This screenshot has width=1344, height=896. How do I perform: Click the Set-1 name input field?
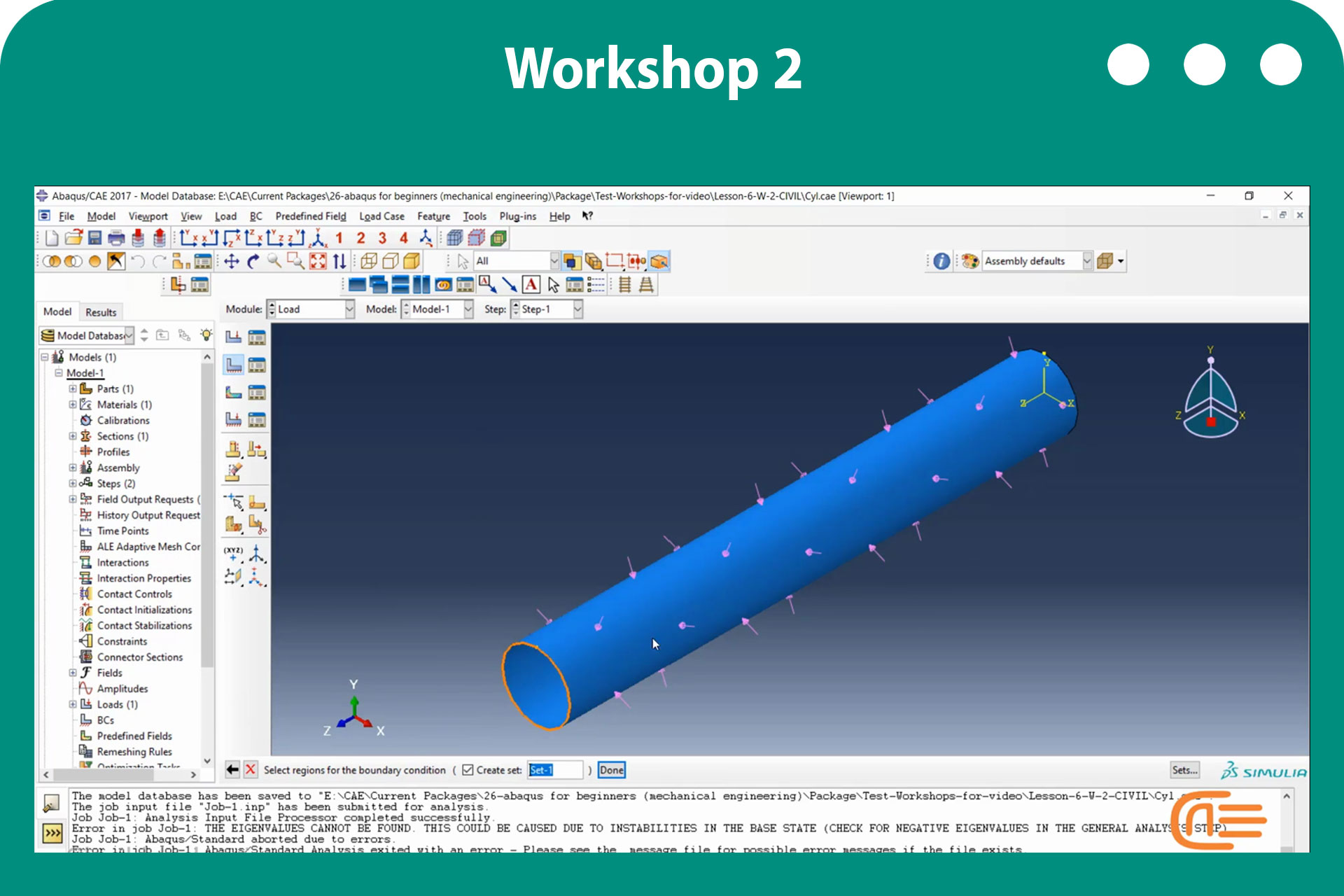click(555, 770)
